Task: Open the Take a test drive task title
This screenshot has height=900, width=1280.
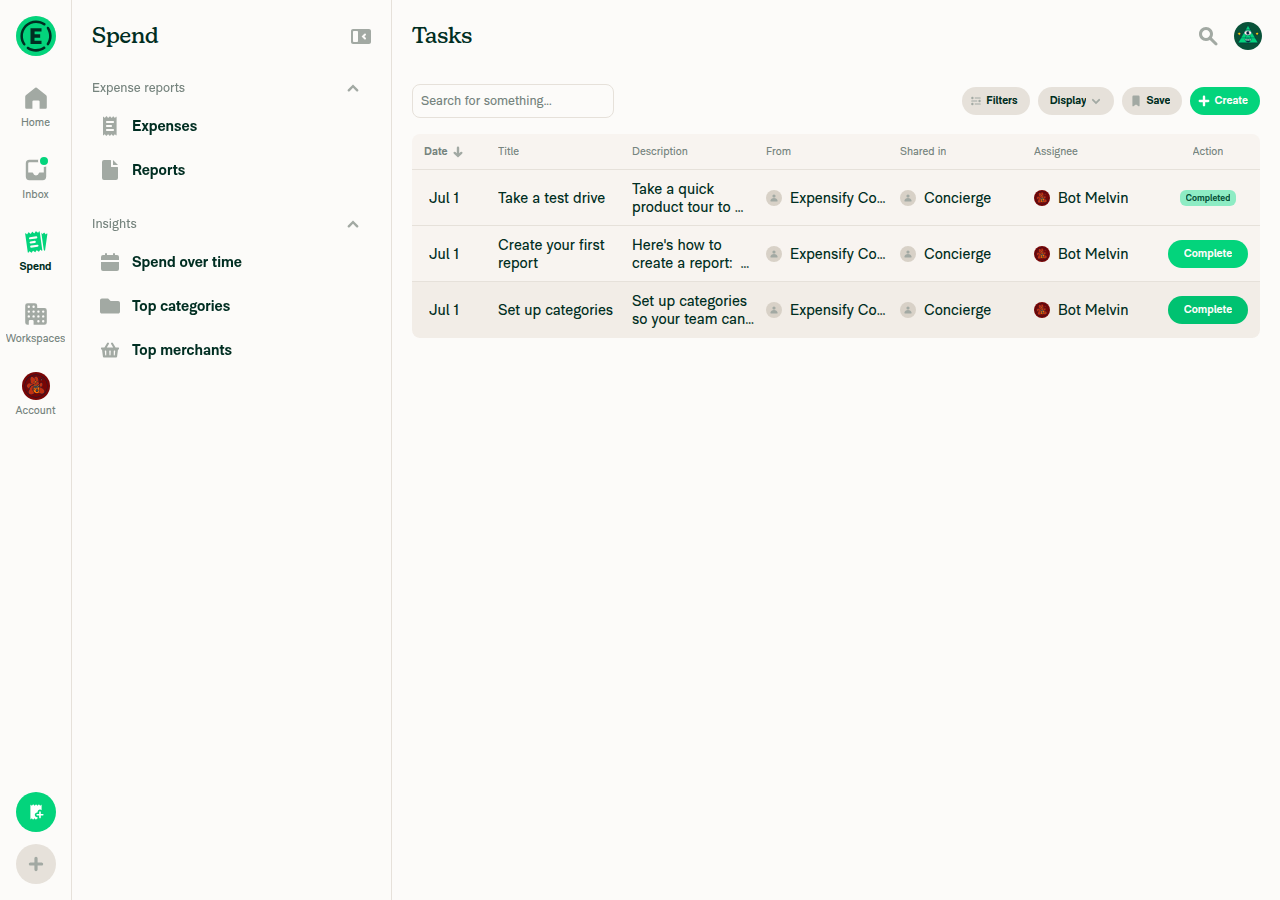Action: 551,198
